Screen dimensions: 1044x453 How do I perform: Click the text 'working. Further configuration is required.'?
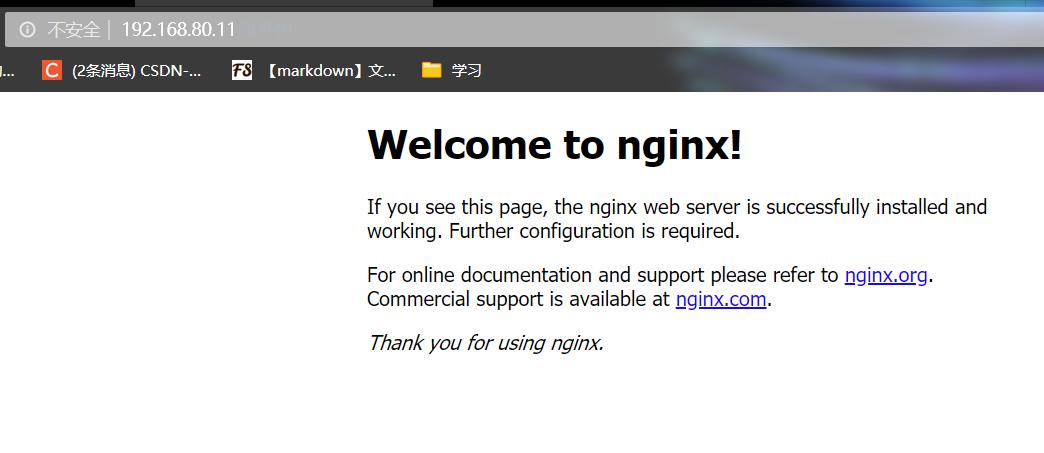(x=553, y=231)
